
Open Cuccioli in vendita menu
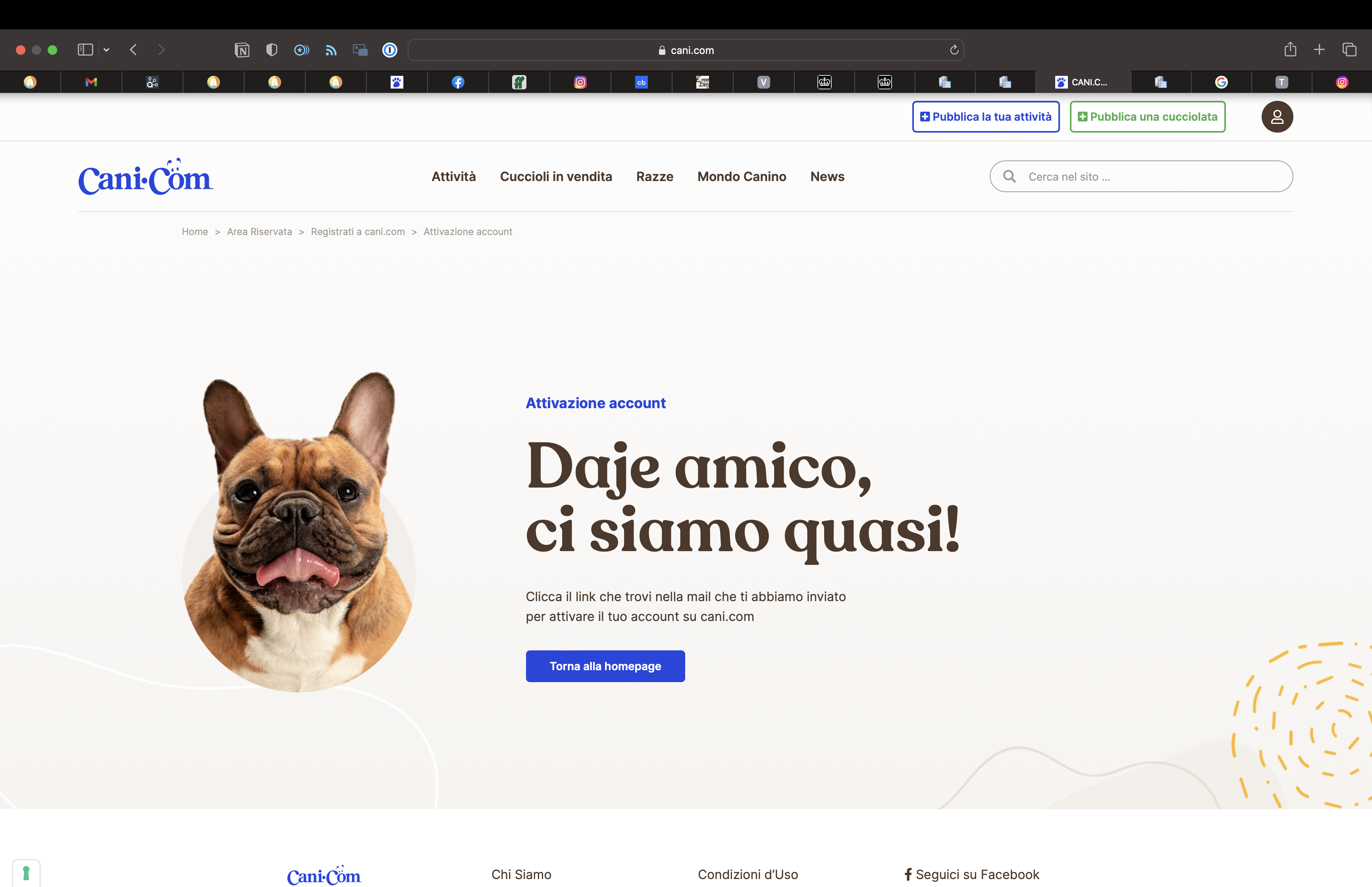556,177
